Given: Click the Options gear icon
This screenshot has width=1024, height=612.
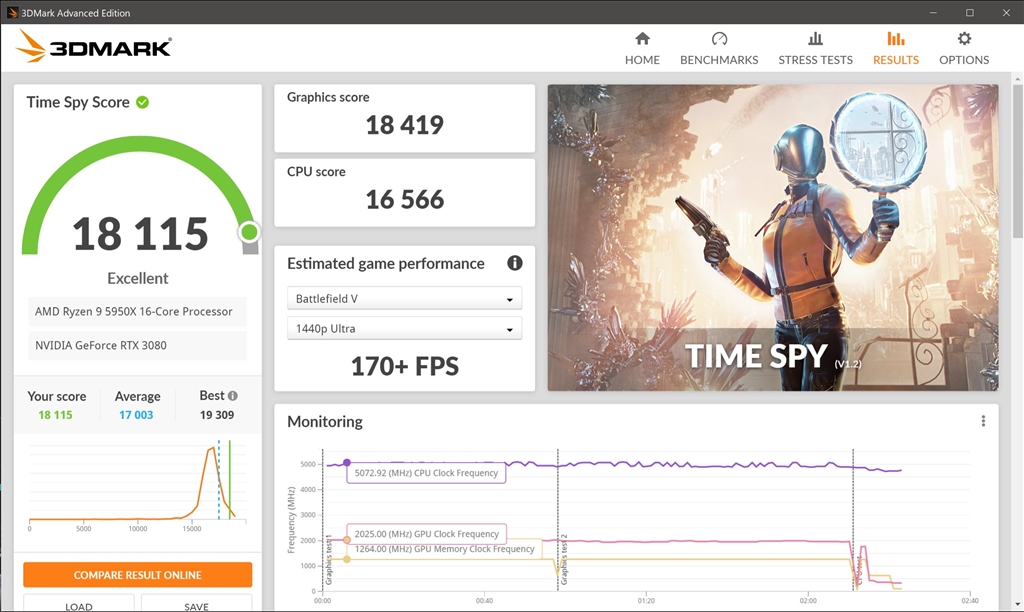Looking at the screenshot, I should click(964, 39).
